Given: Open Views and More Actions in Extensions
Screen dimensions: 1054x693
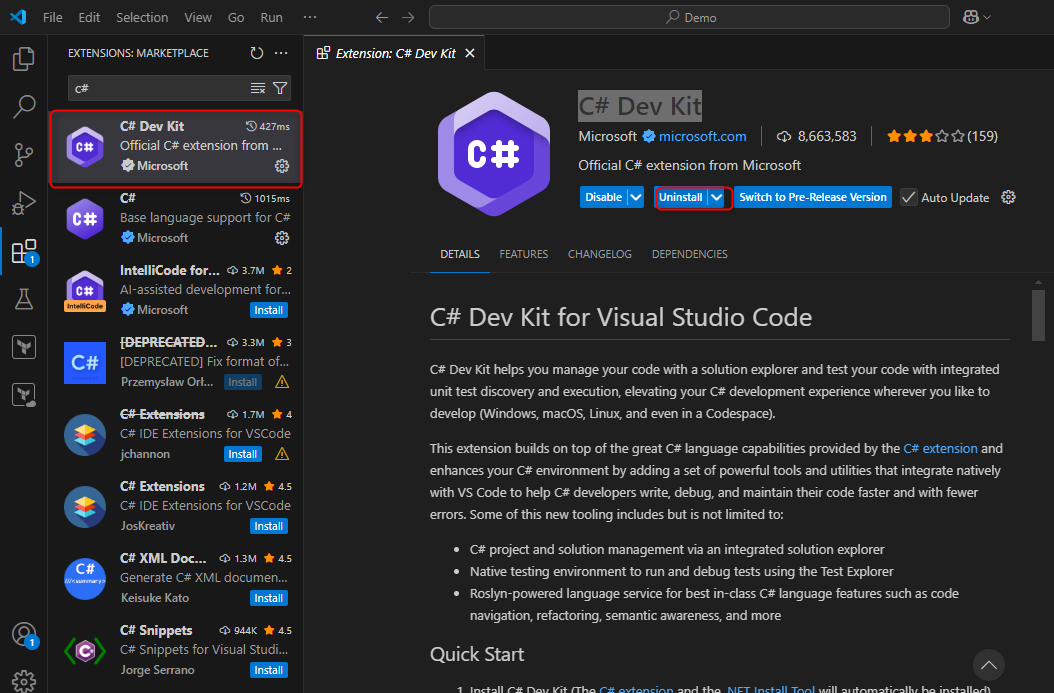Looking at the screenshot, I should [281, 53].
